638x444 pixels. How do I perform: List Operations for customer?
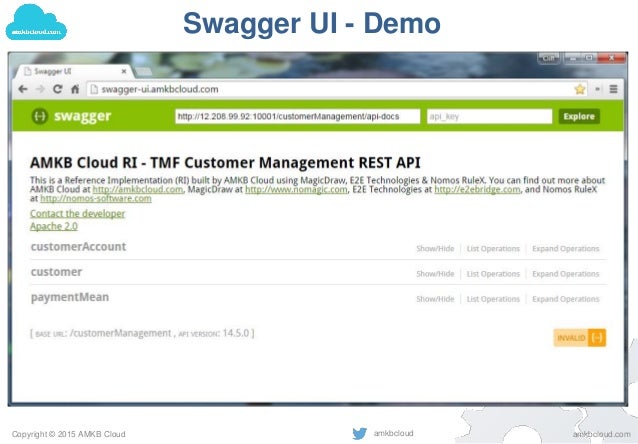click(x=493, y=274)
